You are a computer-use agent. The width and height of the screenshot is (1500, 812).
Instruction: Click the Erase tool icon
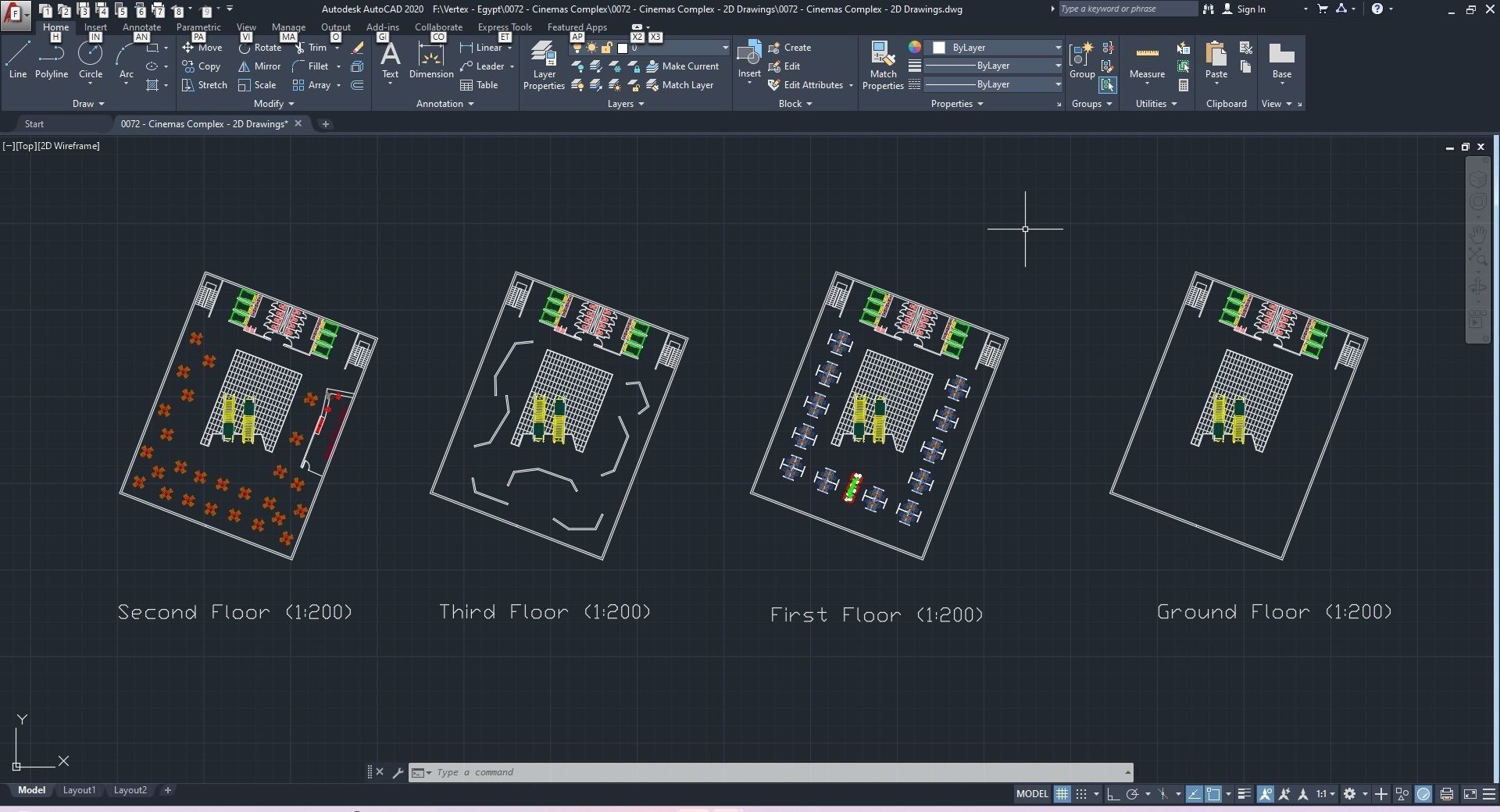click(x=358, y=48)
